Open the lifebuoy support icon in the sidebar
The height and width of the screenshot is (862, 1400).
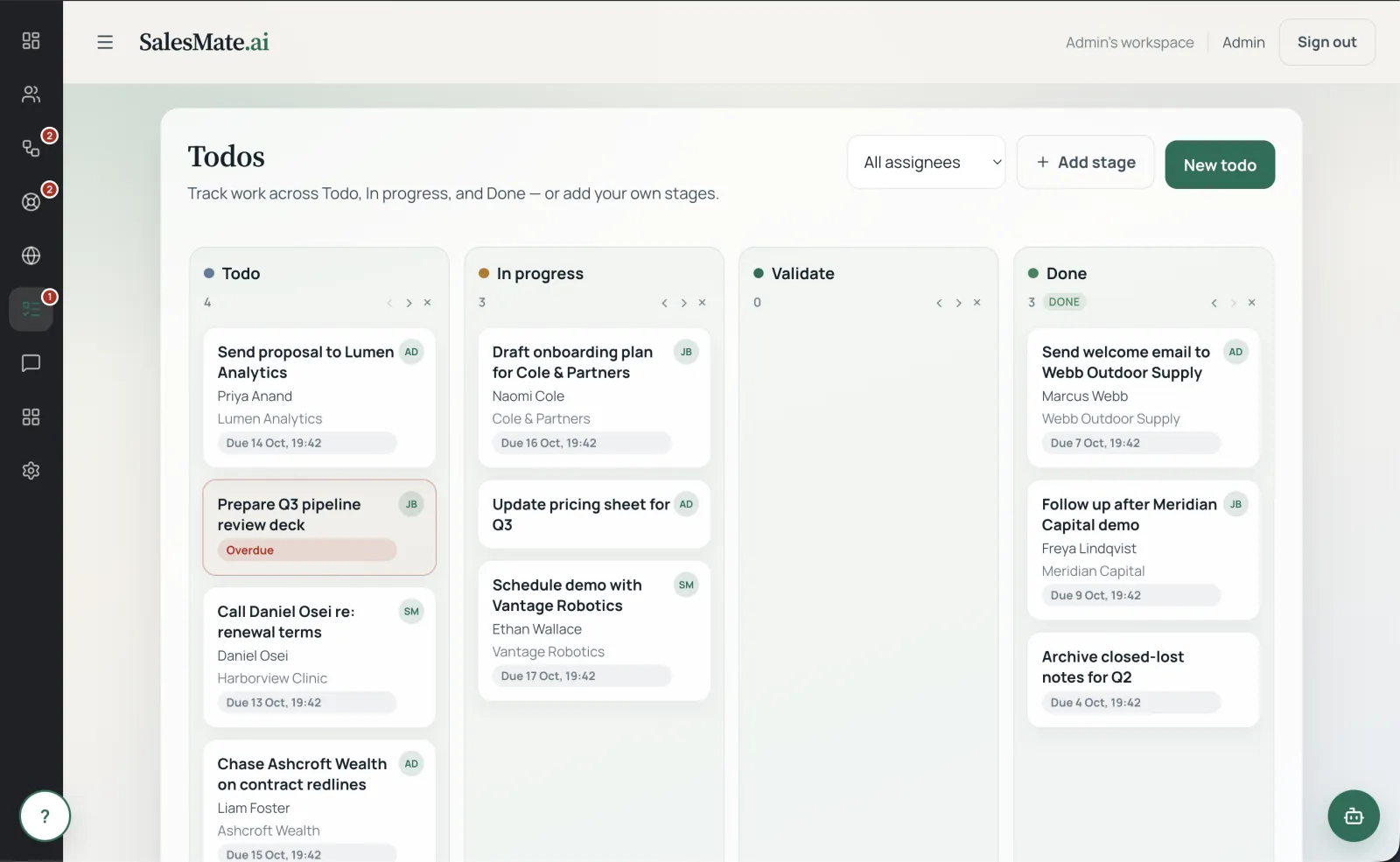pyautogui.click(x=31, y=202)
